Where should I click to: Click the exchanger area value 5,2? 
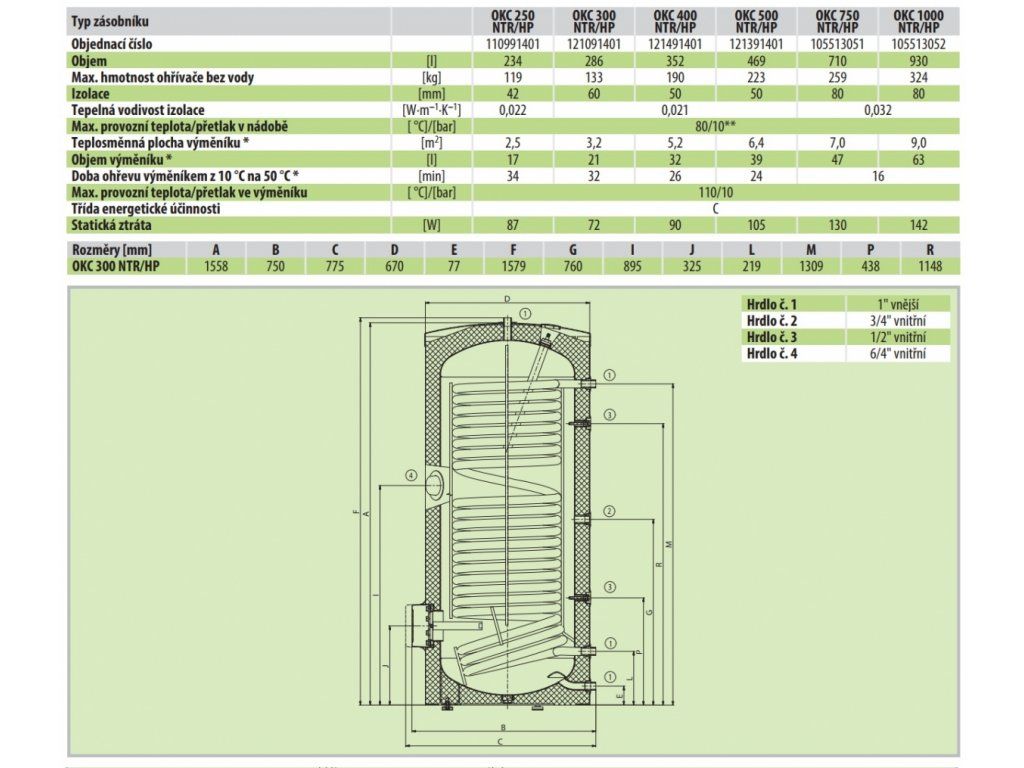(675, 143)
